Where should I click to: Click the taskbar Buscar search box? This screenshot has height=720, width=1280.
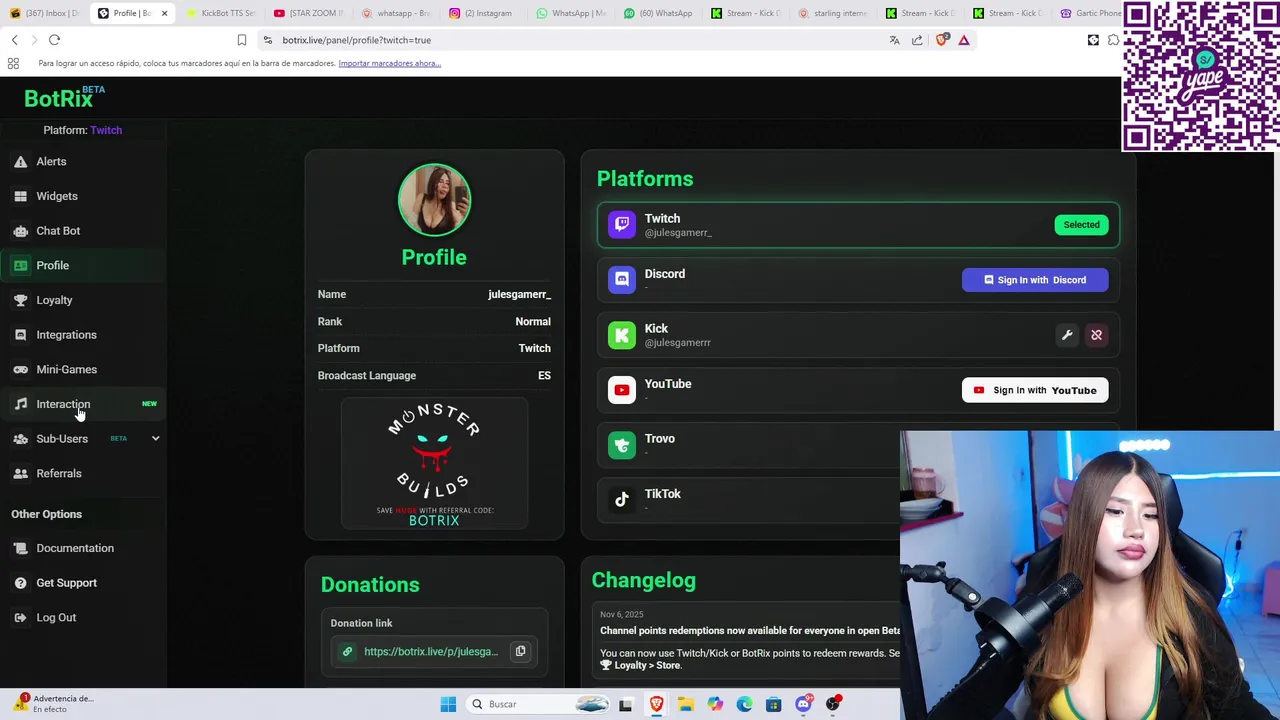pos(538,704)
